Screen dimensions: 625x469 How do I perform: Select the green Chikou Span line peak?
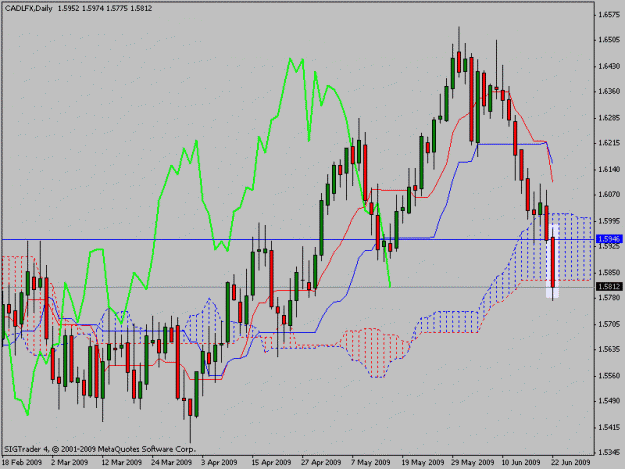tap(290, 59)
